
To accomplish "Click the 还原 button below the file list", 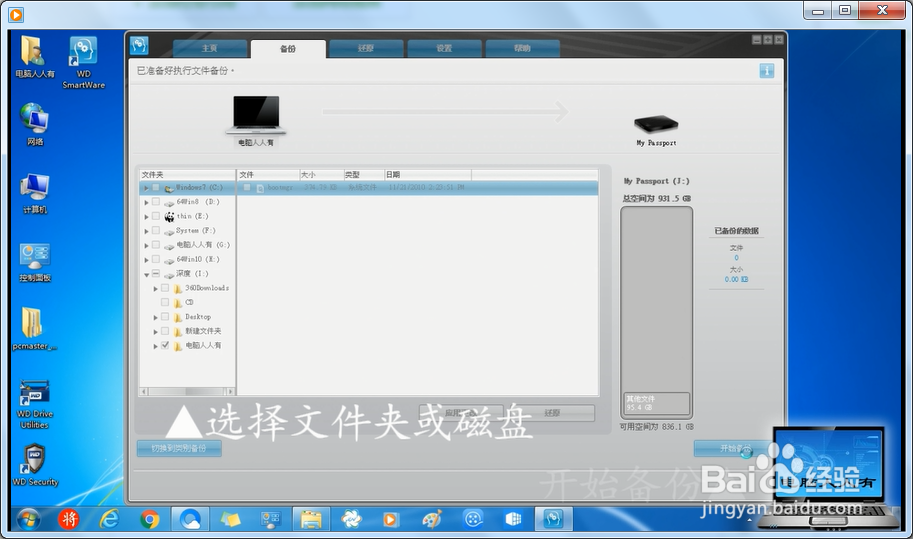I will pyautogui.click(x=551, y=413).
